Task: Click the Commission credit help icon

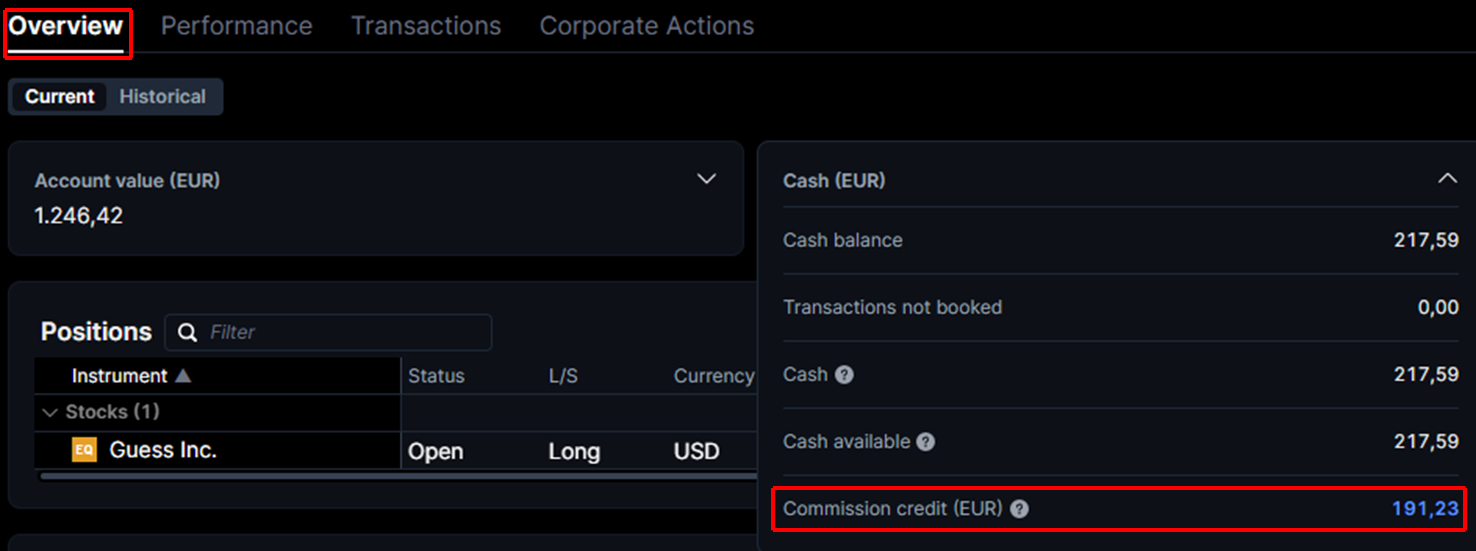Action: [x=1018, y=509]
